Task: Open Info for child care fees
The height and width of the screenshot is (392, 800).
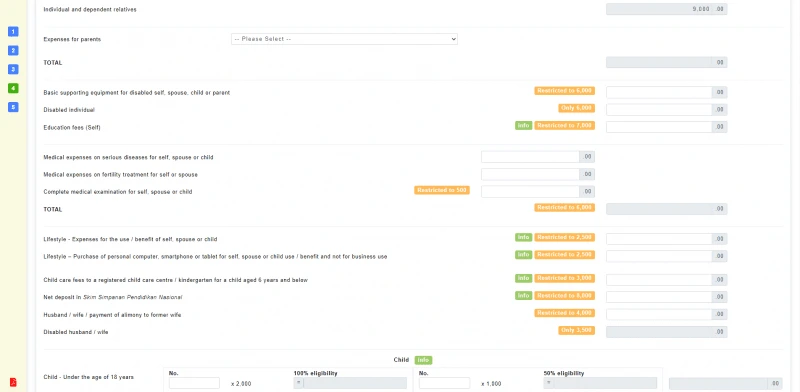Action: pos(523,278)
